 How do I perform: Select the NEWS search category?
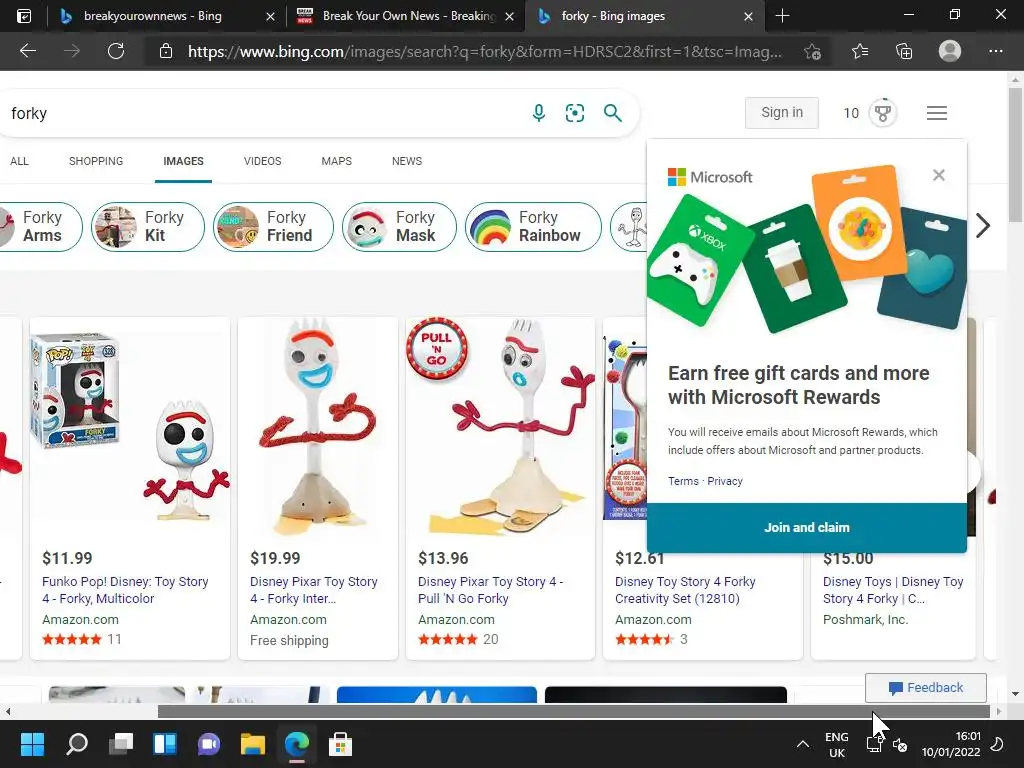[x=407, y=161]
